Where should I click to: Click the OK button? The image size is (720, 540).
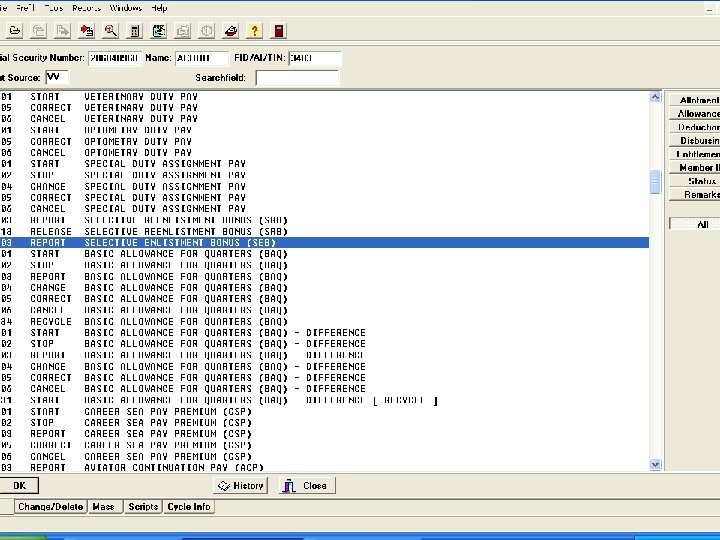[x=19, y=485]
